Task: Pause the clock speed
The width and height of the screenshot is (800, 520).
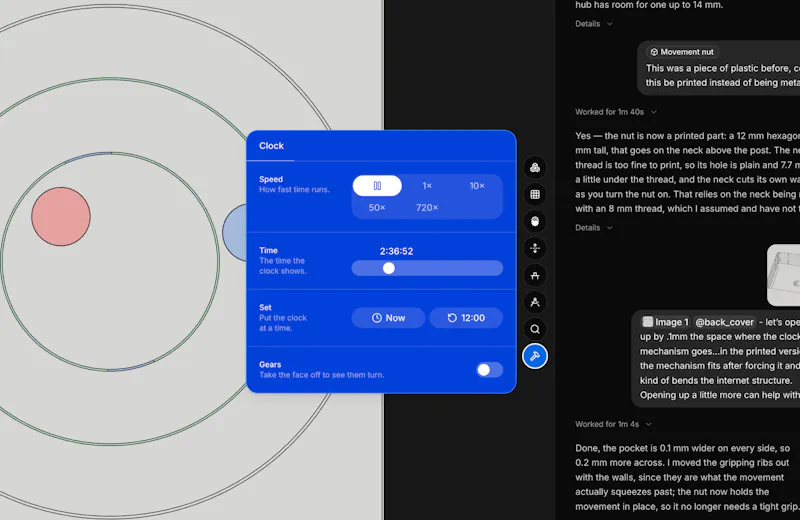Action: pyautogui.click(x=377, y=186)
